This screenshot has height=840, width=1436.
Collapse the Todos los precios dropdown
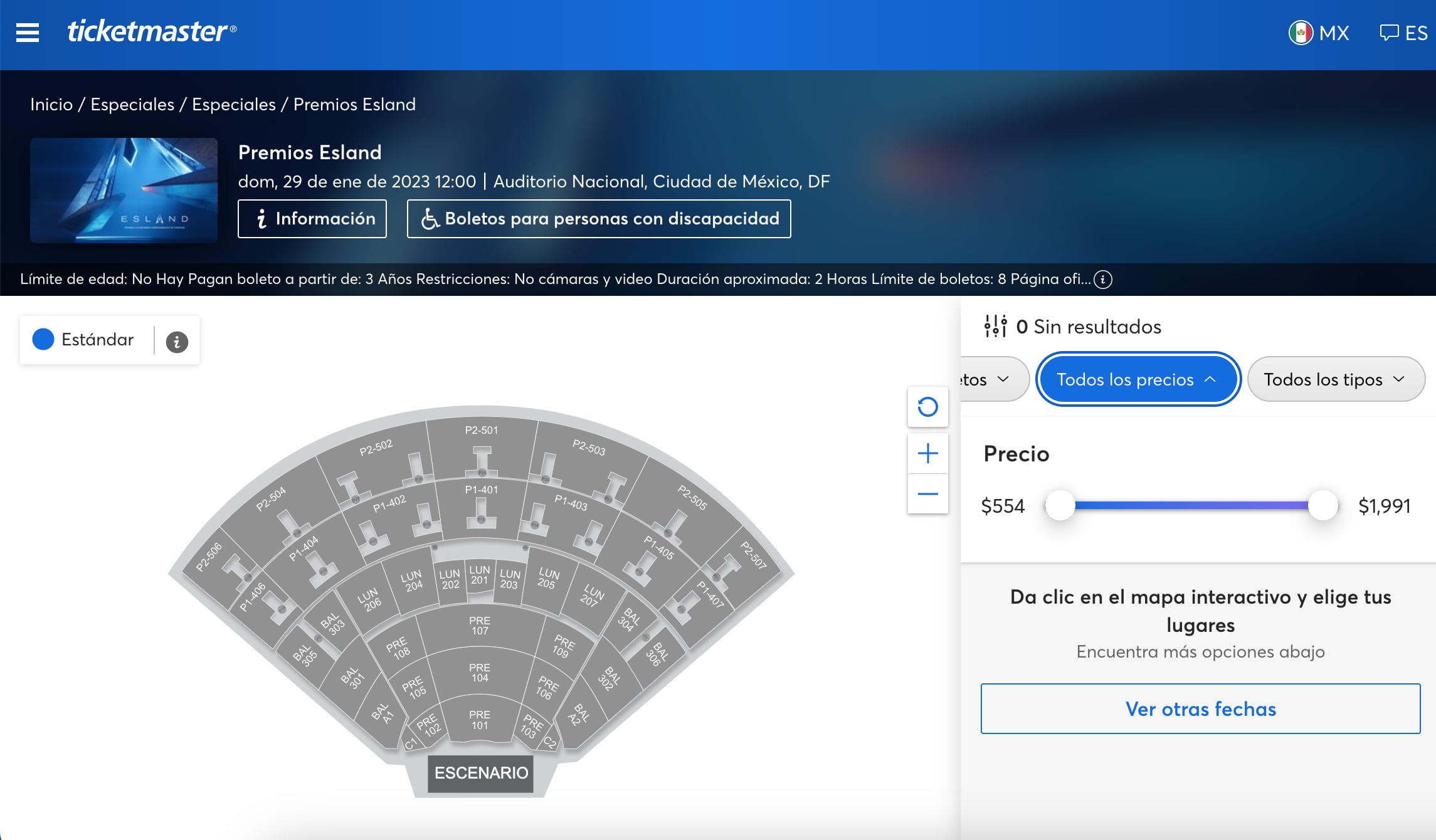coord(1138,379)
